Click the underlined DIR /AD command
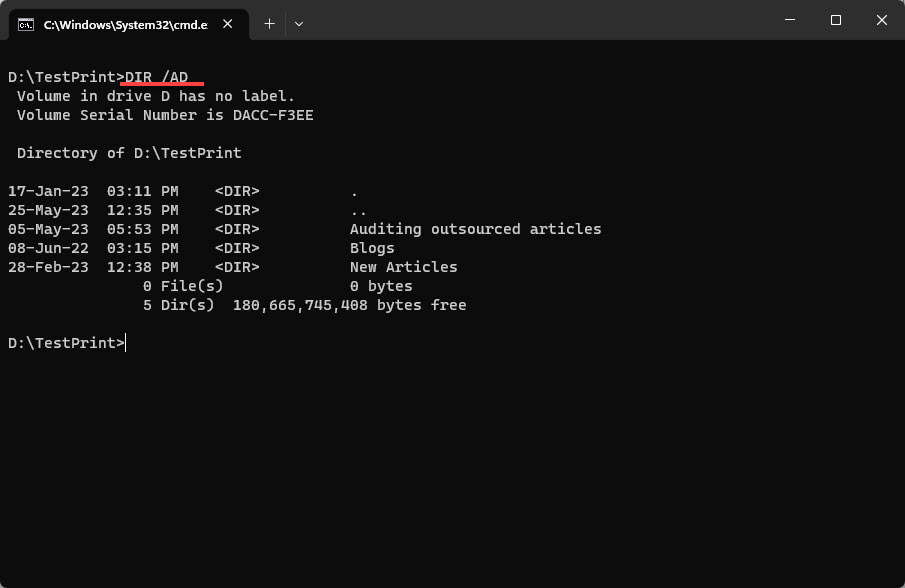This screenshot has height=588, width=905. [157, 77]
